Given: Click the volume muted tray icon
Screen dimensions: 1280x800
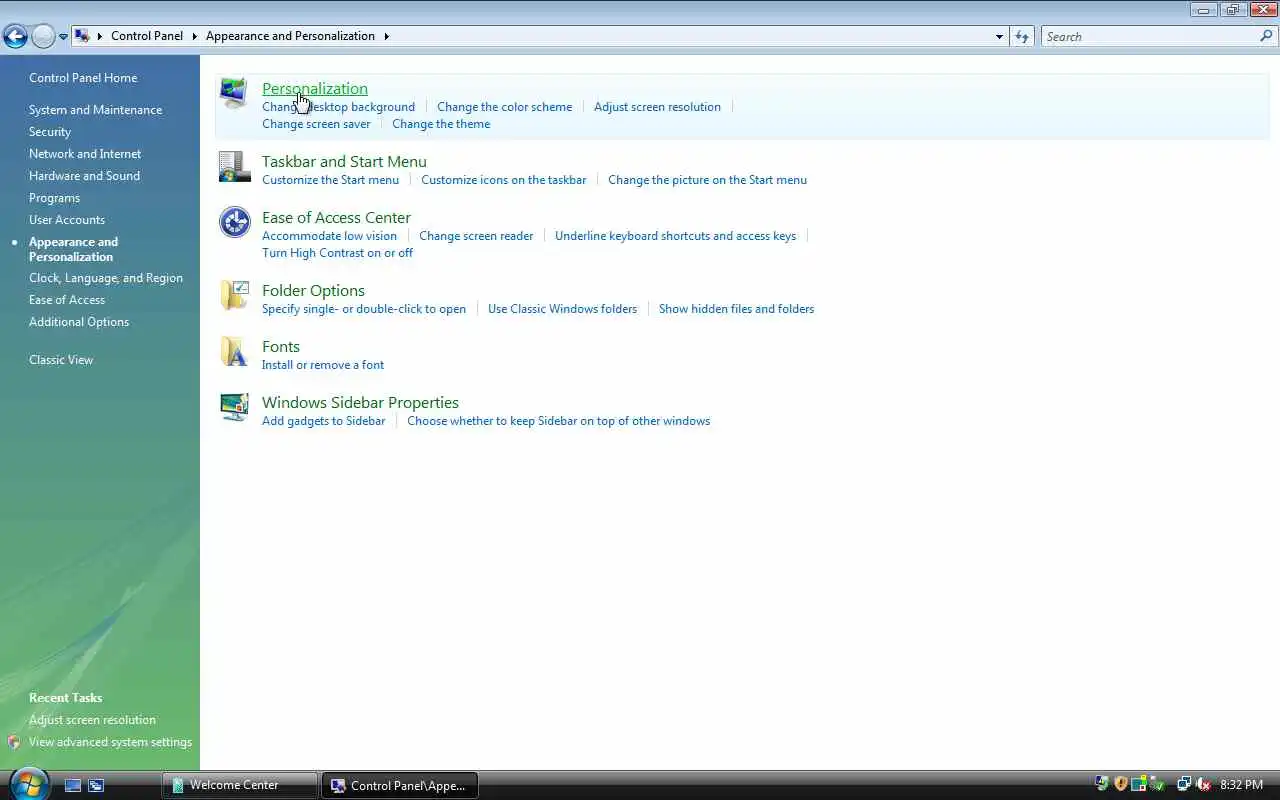Looking at the screenshot, I should (1203, 784).
